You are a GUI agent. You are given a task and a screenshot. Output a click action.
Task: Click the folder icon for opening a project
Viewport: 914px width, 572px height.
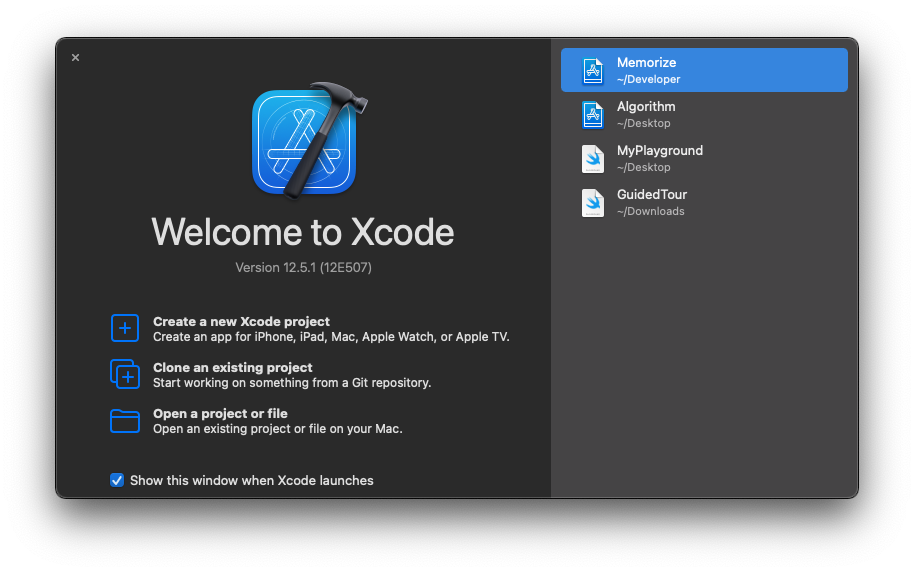(125, 421)
